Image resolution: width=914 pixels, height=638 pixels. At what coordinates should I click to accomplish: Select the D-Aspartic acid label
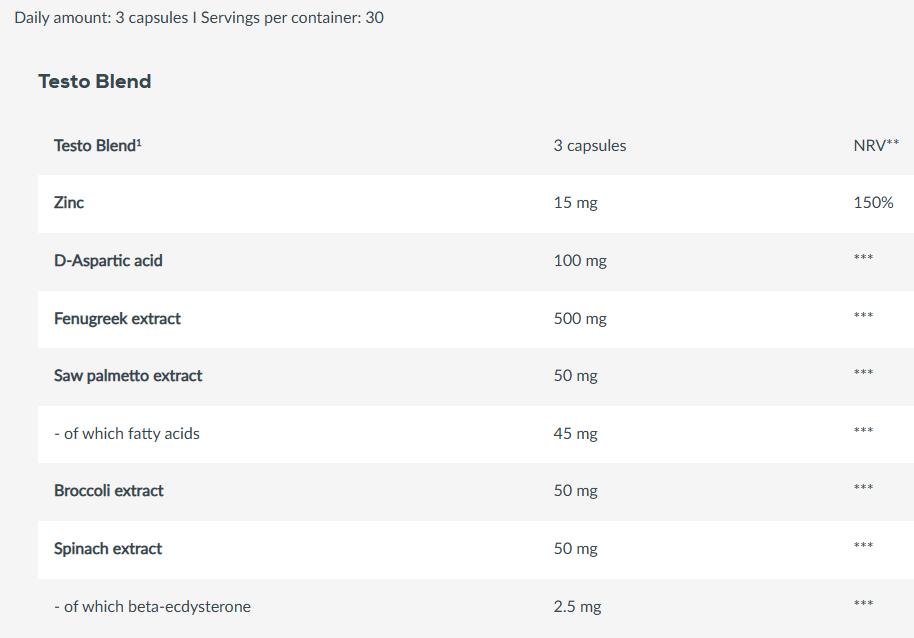point(108,261)
